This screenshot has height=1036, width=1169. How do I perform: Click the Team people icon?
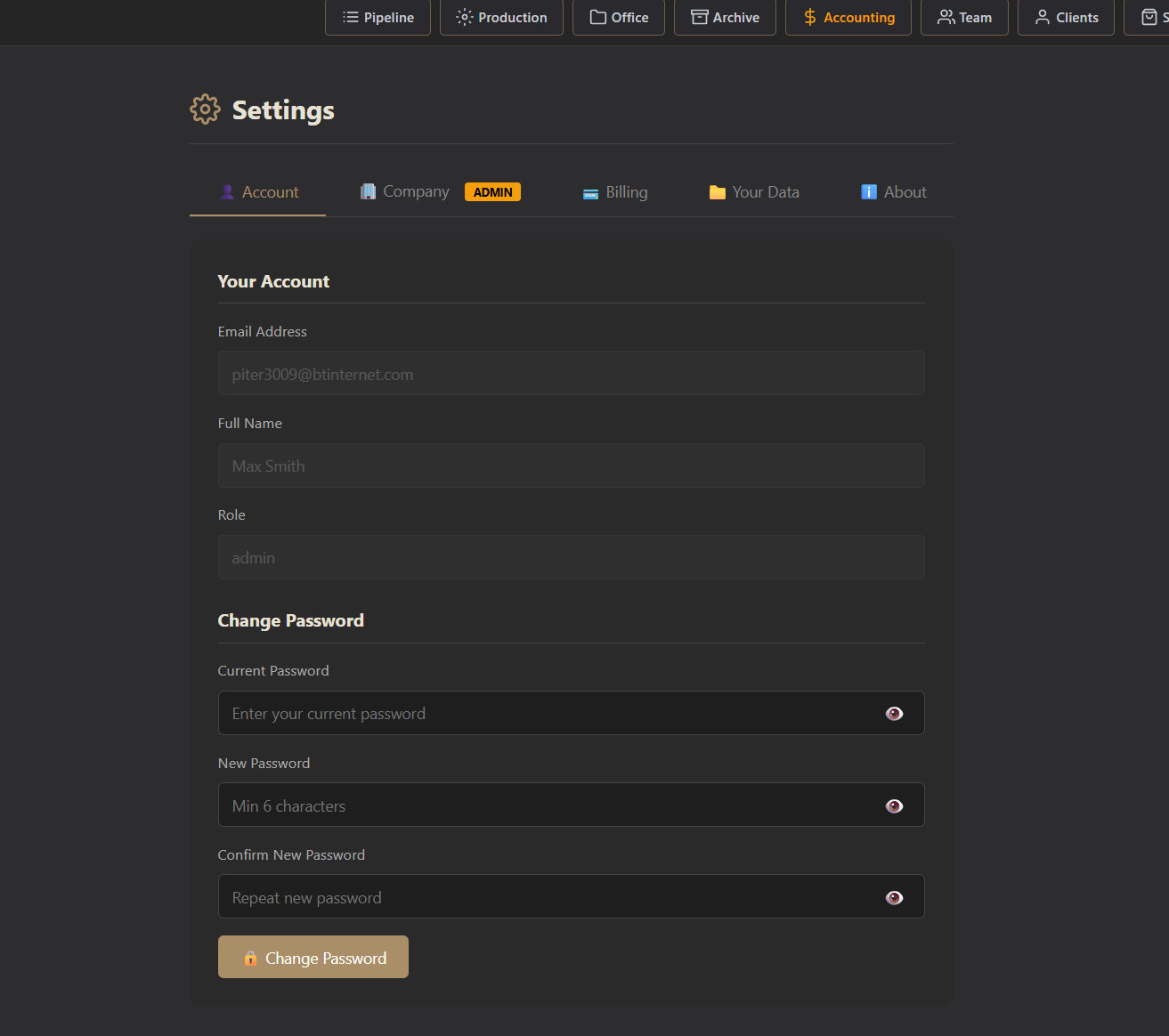tap(946, 18)
